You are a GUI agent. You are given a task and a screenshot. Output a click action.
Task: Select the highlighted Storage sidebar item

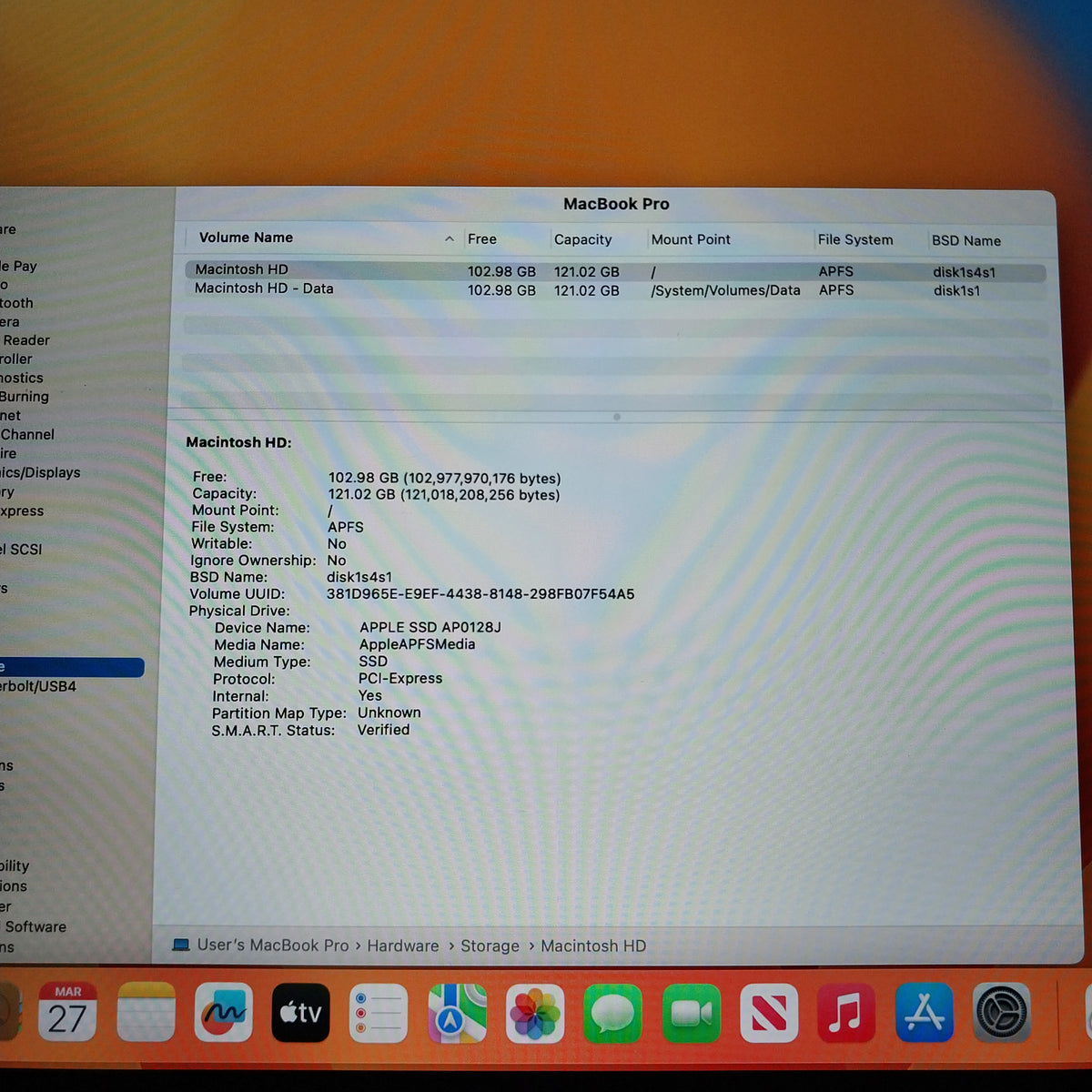[72, 667]
